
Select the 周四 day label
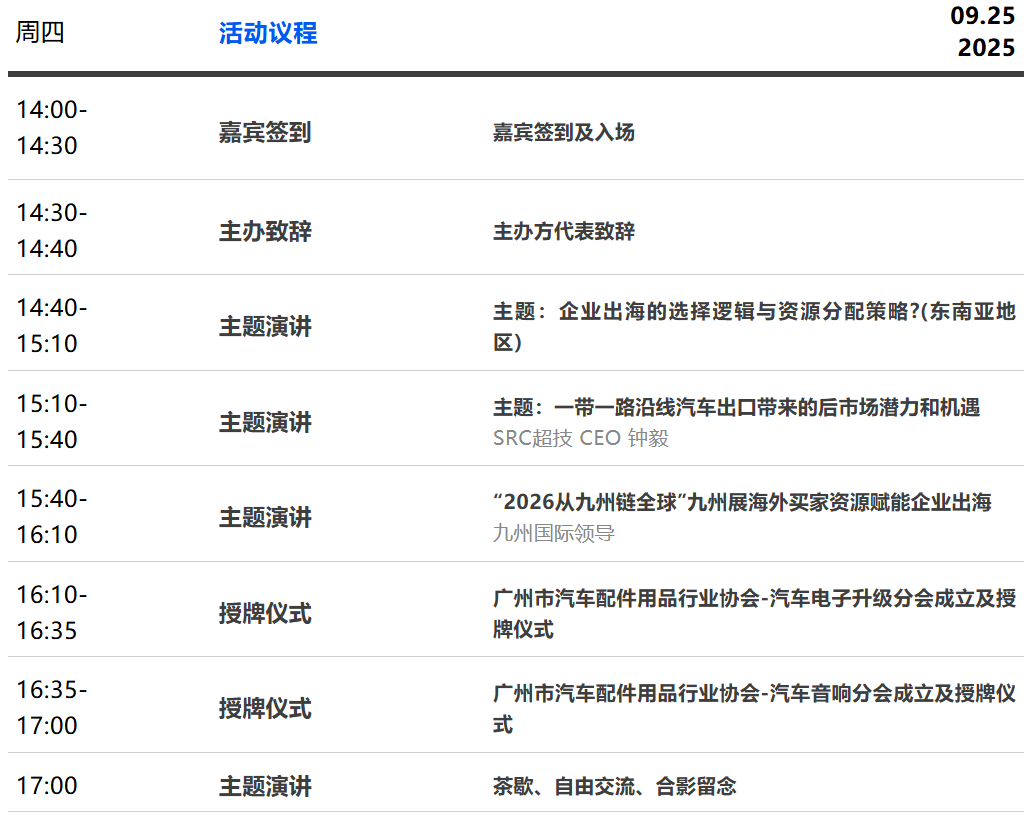click(x=40, y=33)
